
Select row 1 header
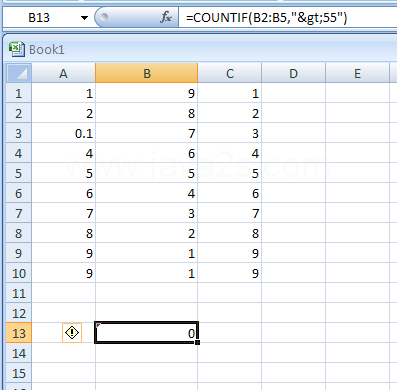pos(19,93)
